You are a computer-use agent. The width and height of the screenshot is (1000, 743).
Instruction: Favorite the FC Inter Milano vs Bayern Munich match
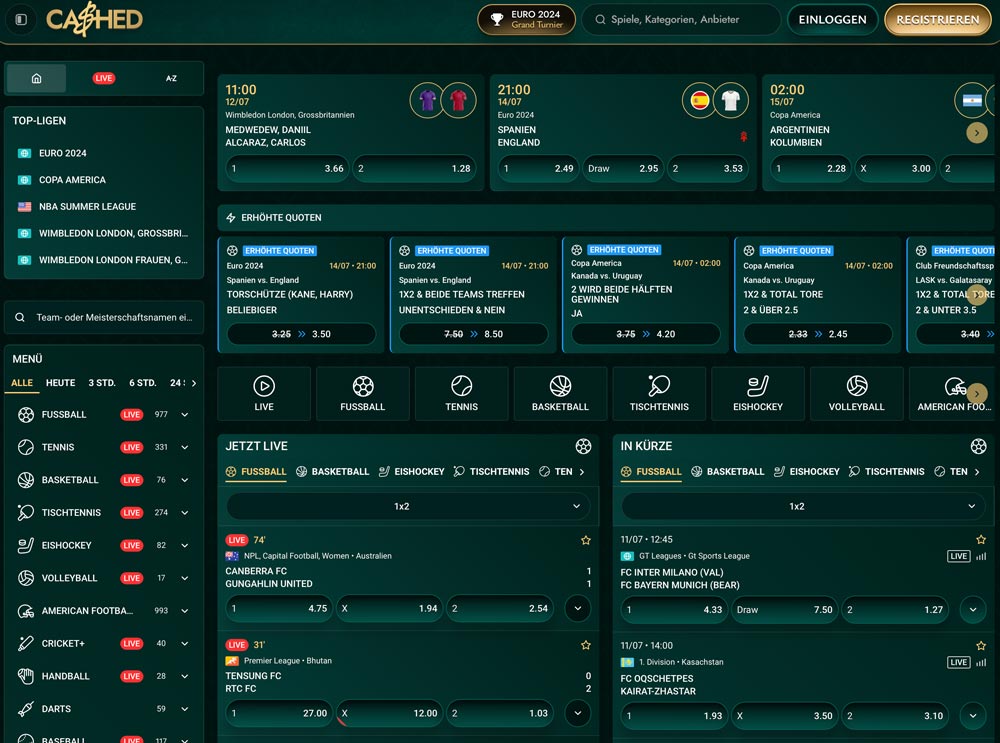click(x=981, y=540)
